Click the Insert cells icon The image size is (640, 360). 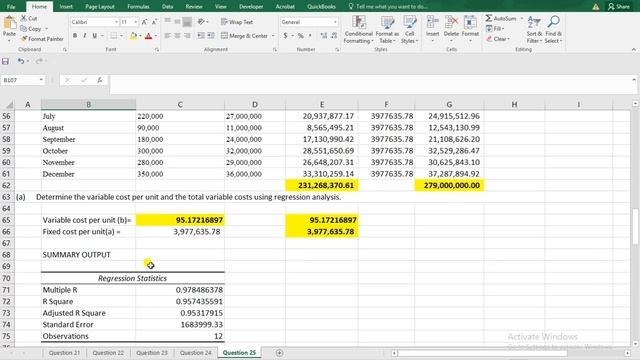432,22
